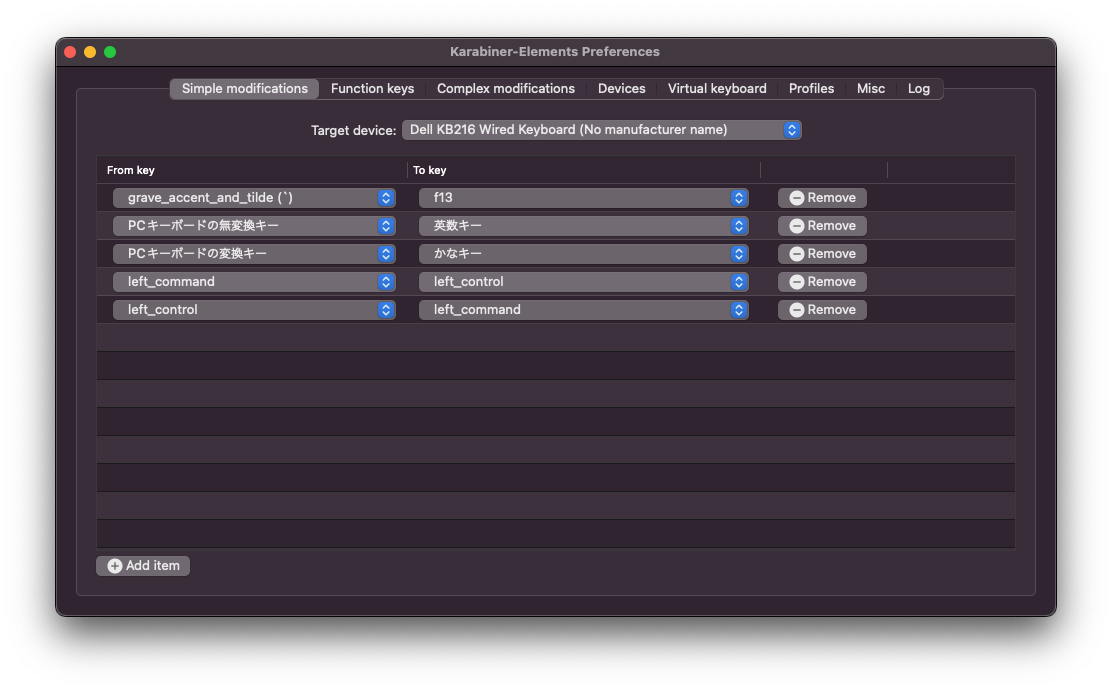Open the left_control To key dropdown
Viewport: 1112px width, 690px height.
583,282
